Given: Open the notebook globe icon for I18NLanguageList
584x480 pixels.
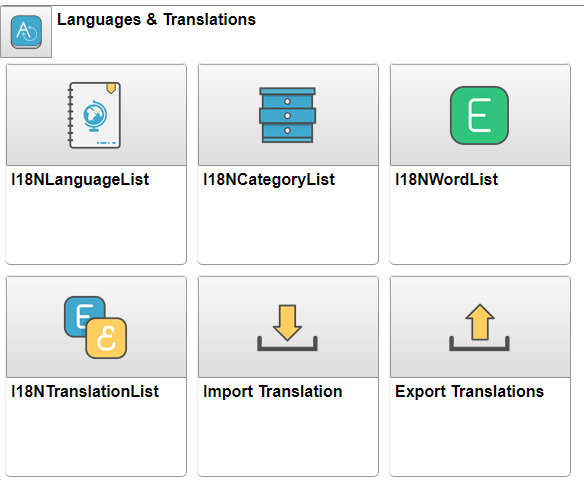Looking at the screenshot, I should click(x=94, y=115).
